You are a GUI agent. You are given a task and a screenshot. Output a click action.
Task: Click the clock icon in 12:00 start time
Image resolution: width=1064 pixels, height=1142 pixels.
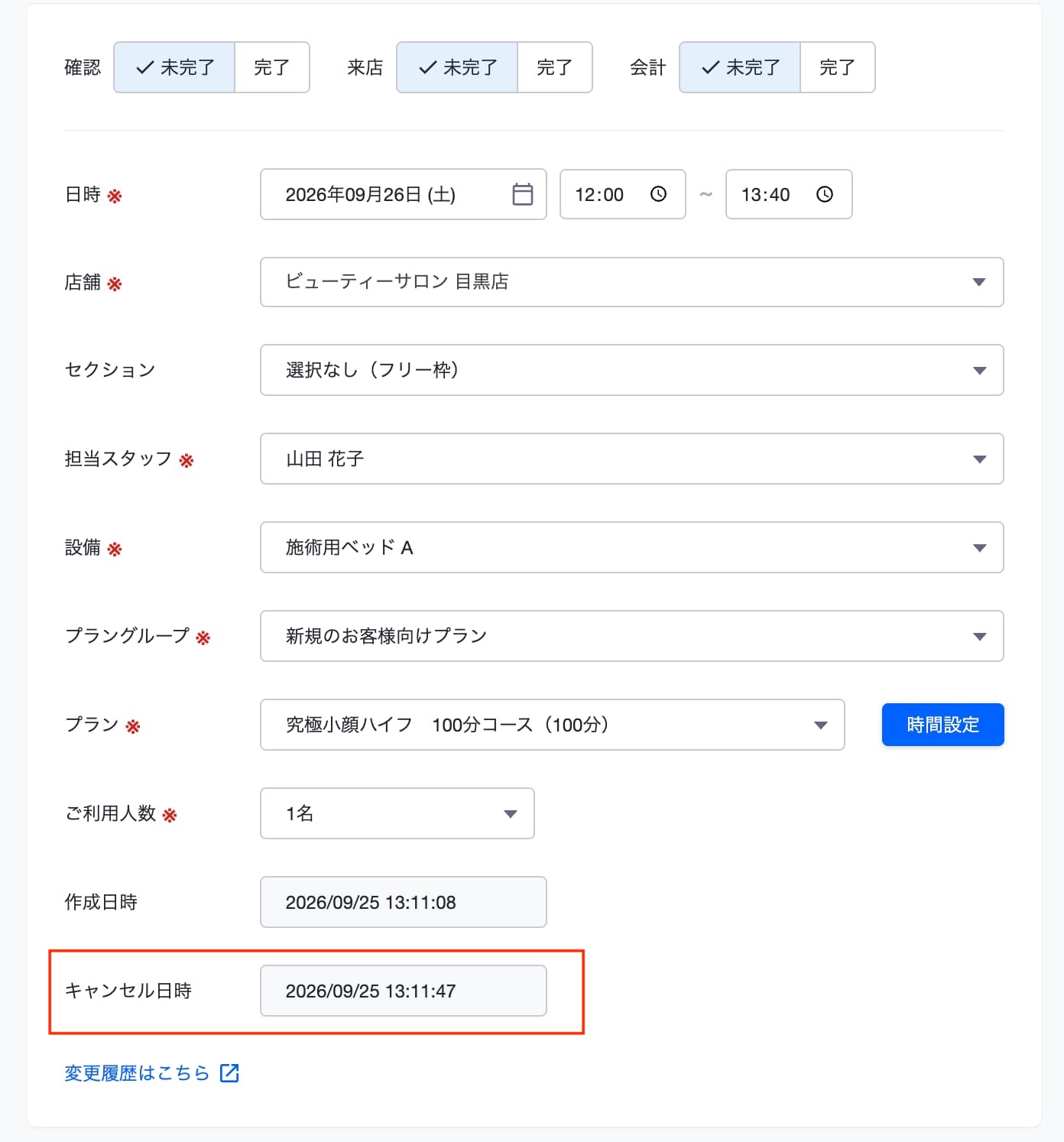pos(658,194)
